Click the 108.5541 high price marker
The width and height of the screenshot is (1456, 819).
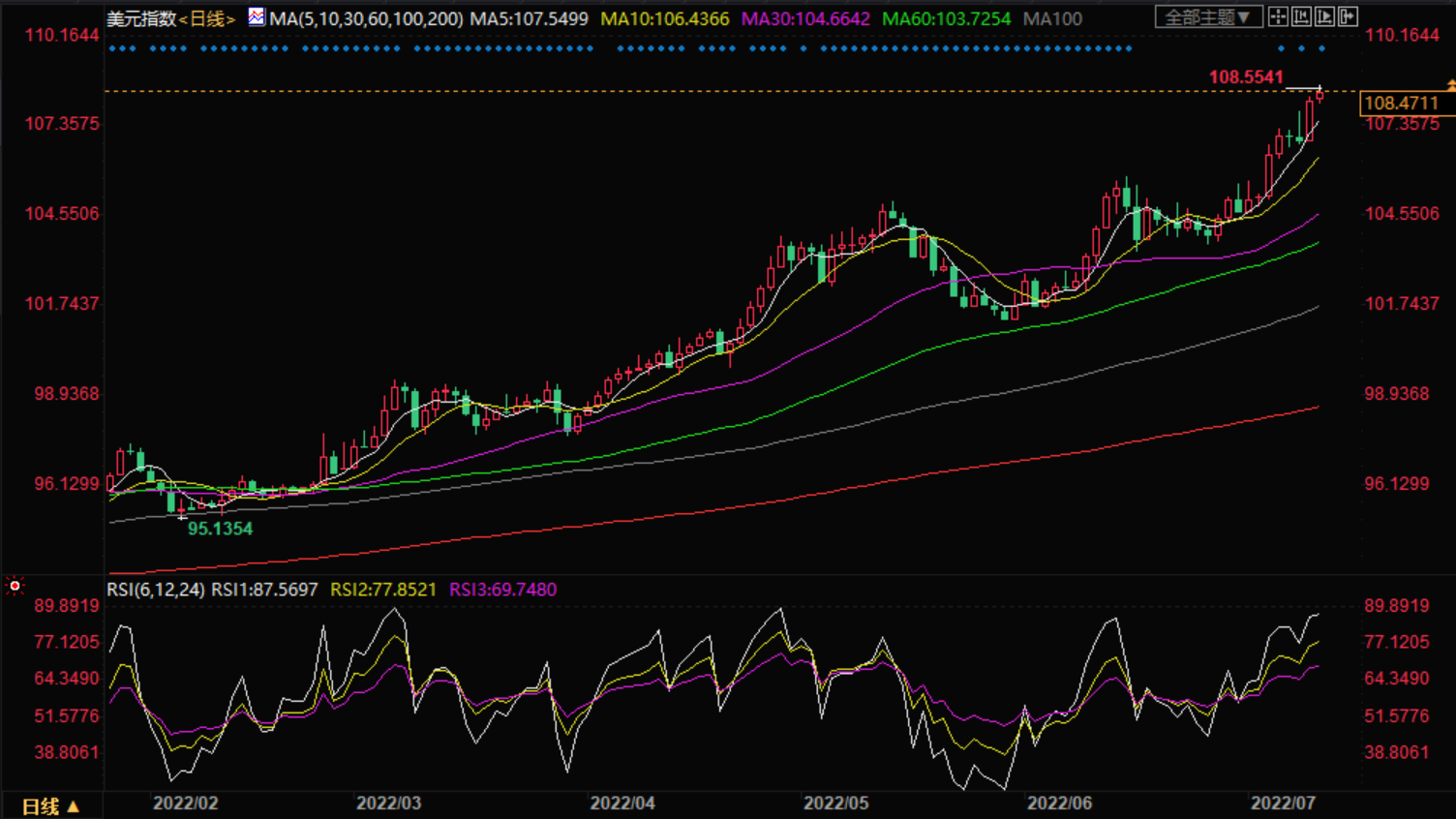[1246, 77]
